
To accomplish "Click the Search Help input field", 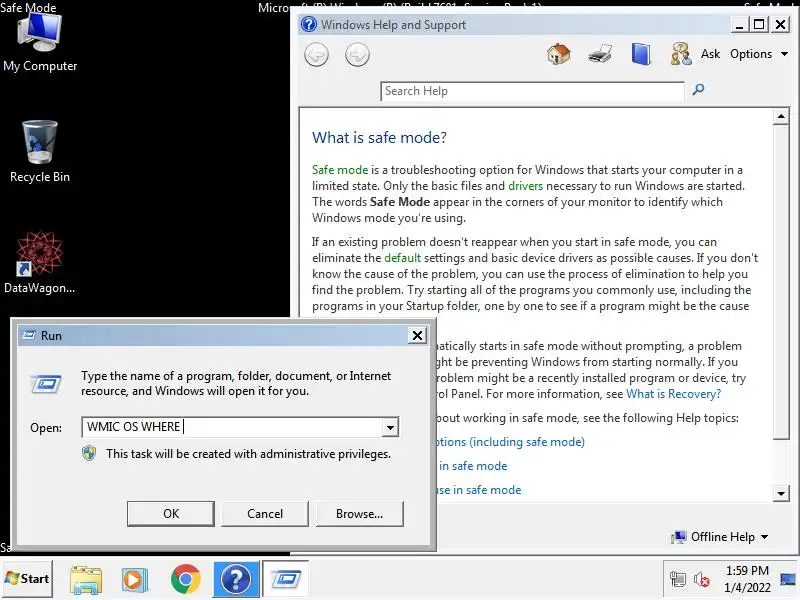I will pos(532,91).
